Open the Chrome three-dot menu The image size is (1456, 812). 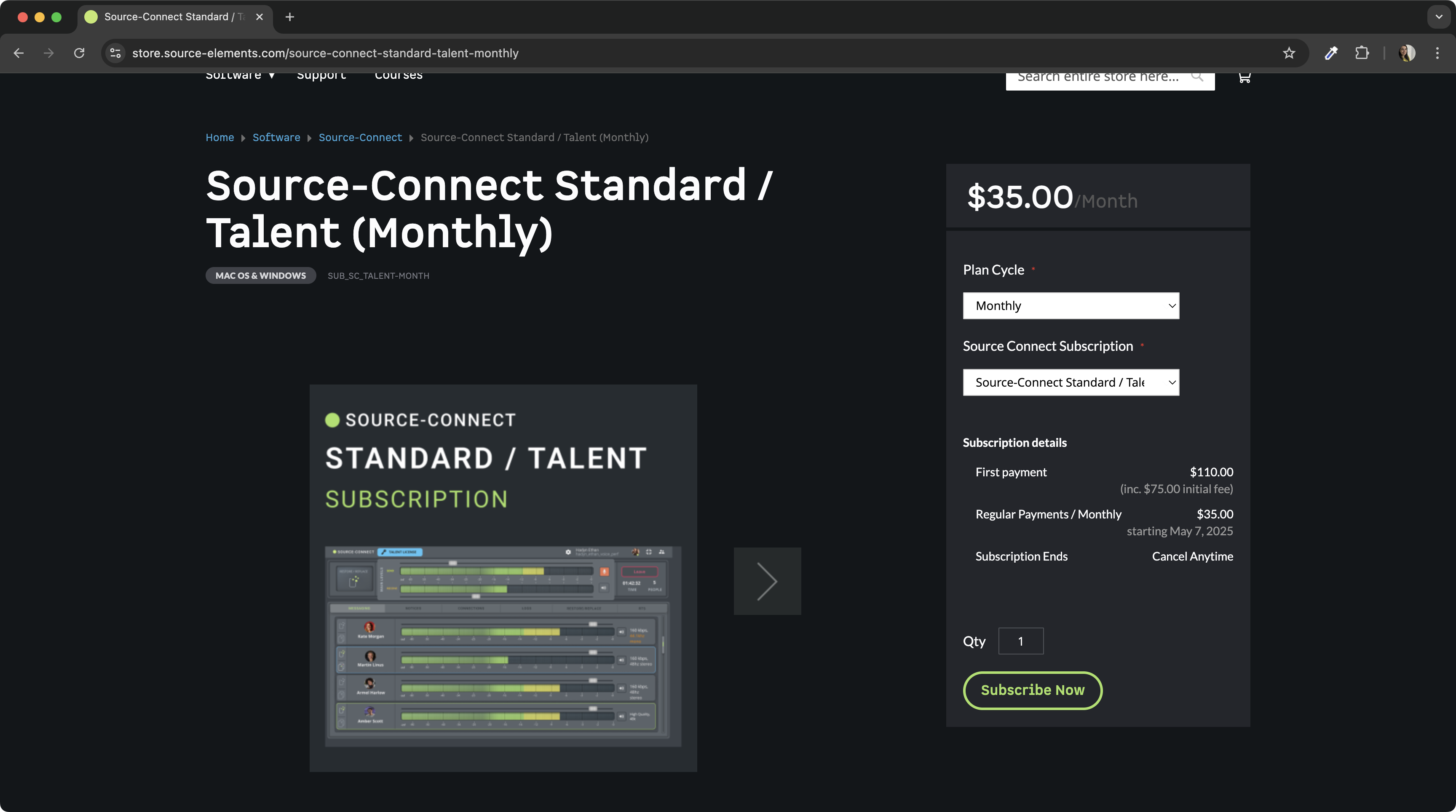(x=1437, y=53)
